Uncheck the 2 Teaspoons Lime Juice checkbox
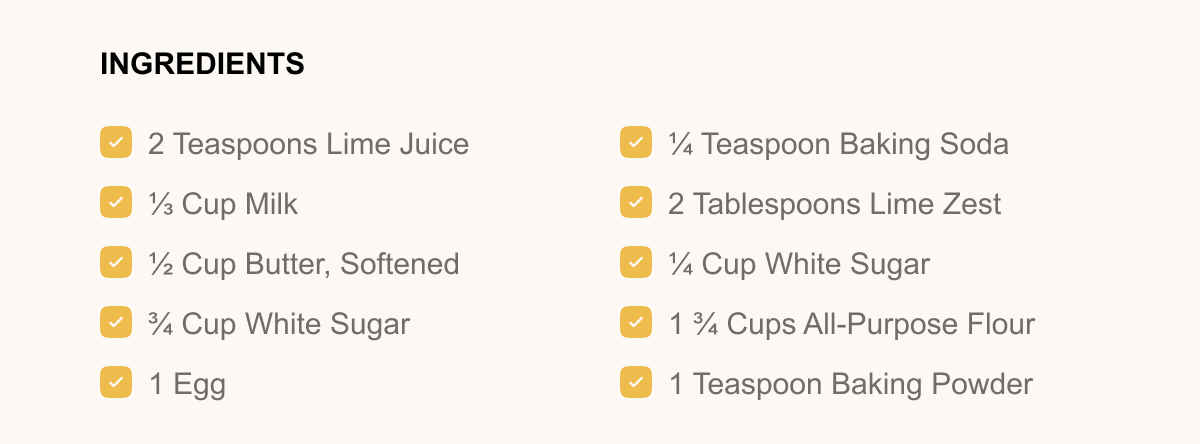Viewport: 1200px width, 444px height. 116,142
